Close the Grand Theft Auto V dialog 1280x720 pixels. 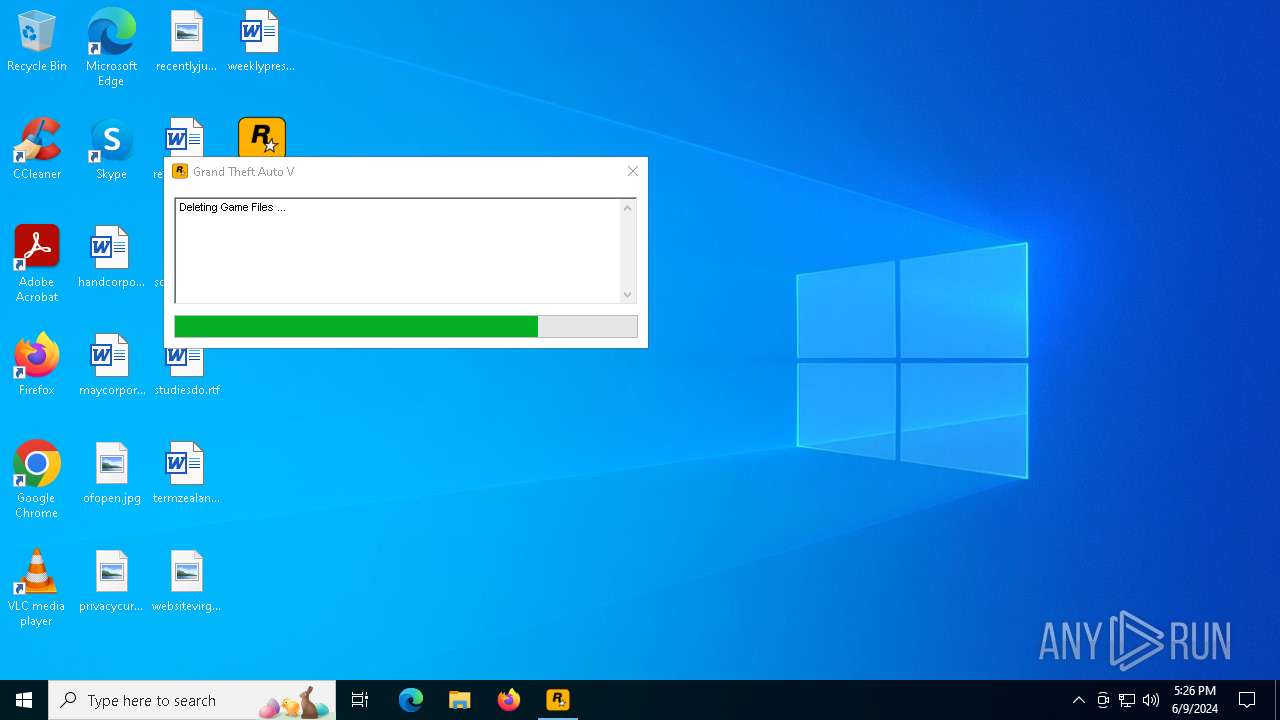tap(633, 171)
